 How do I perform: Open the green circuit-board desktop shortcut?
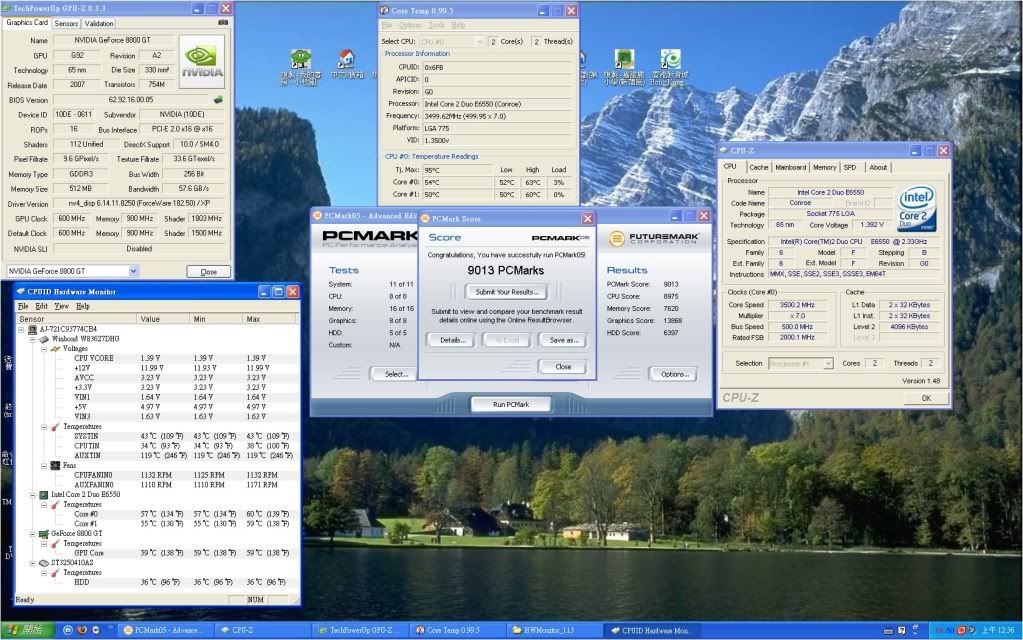[x=624, y=59]
